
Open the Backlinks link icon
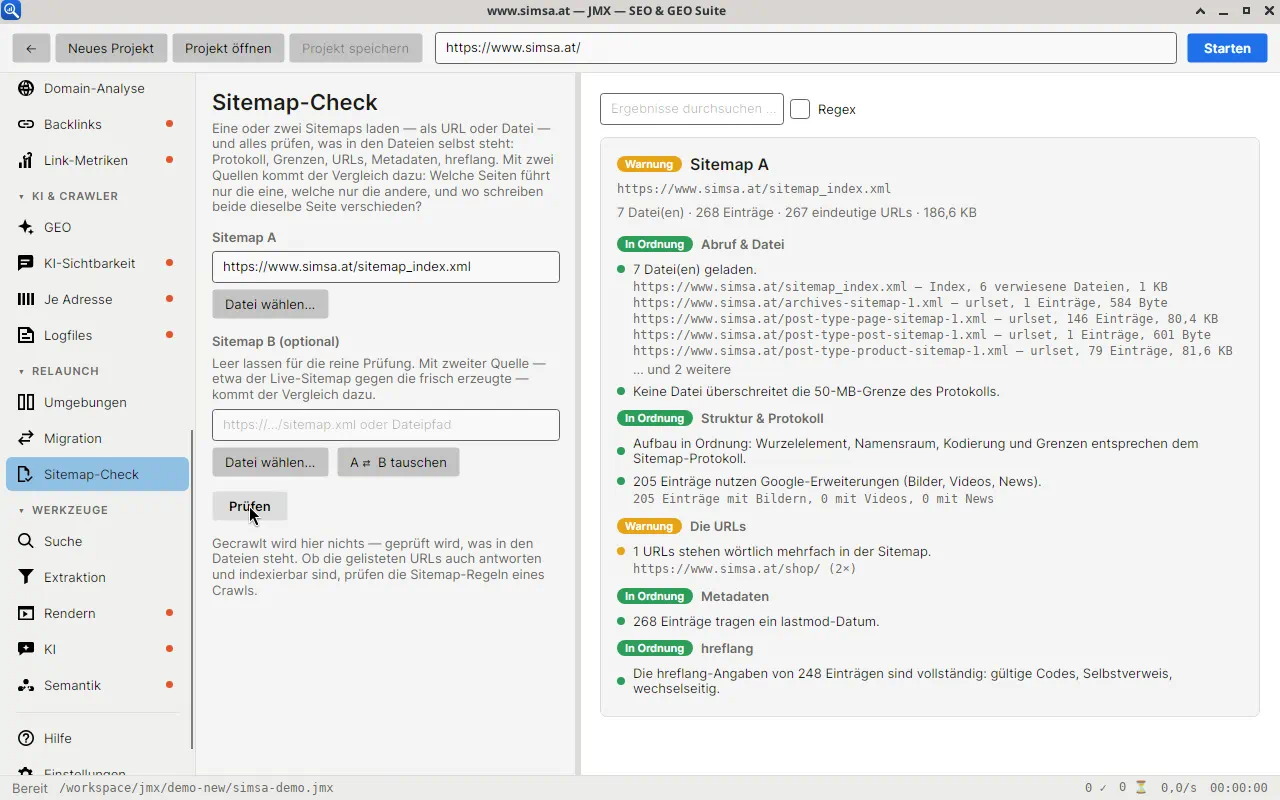tap(26, 124)
